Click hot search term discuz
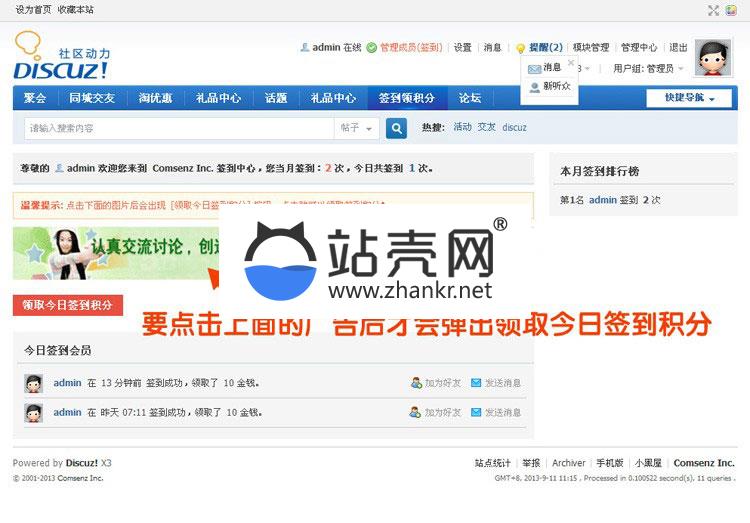The height and width of the screenshot is (523, 750). [x=514, y=127]
